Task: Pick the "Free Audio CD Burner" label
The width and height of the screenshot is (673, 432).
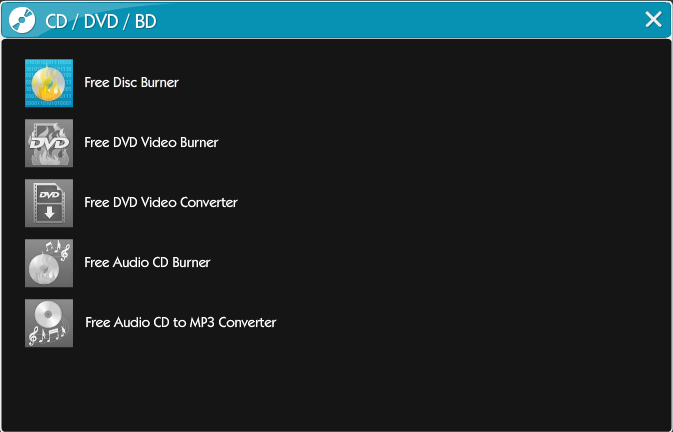Action: click(147, 263)
